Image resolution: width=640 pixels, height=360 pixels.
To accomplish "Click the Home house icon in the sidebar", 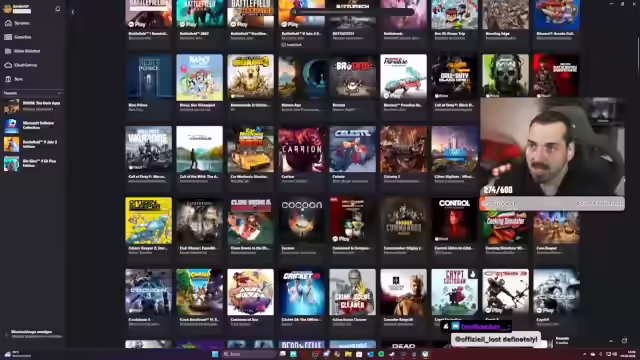I will tap(8, 23).
